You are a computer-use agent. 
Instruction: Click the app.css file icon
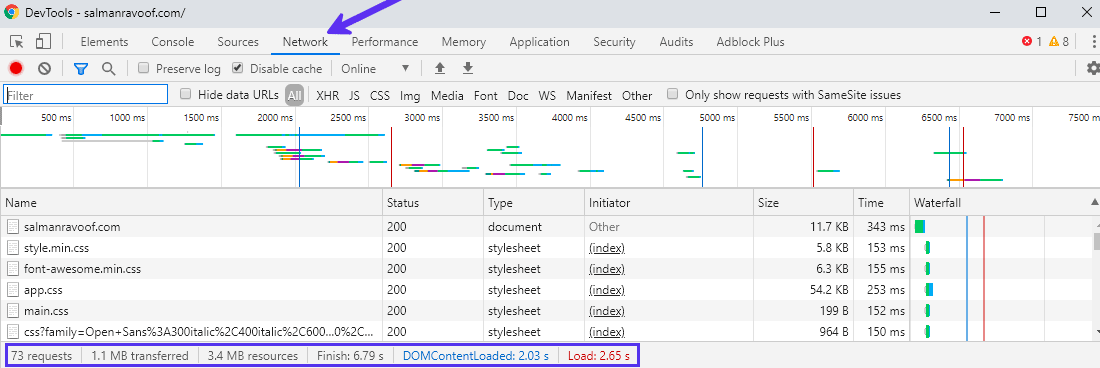[x=13, y=289]
